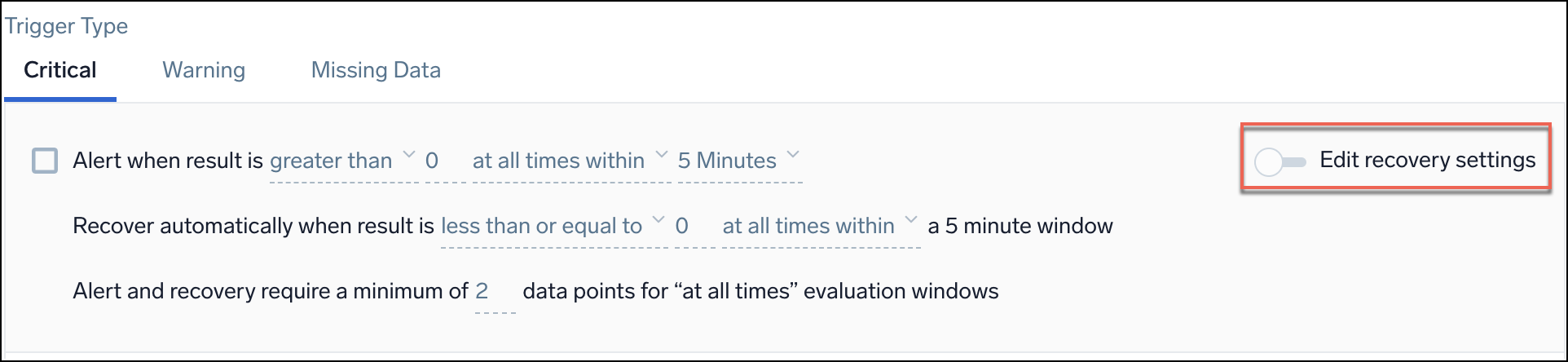
Task: Click the chevron beside "5 Minutes"
Action: pos(793,155)
